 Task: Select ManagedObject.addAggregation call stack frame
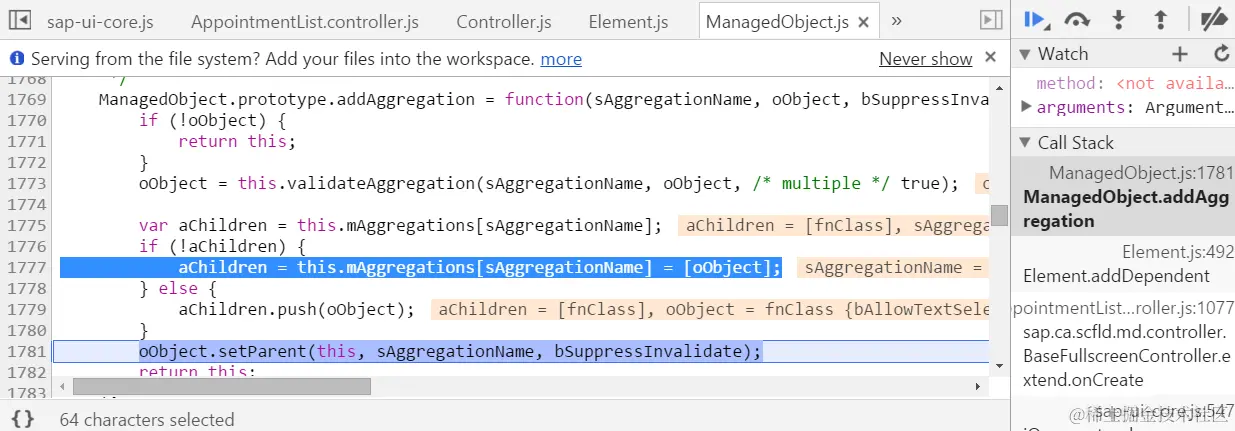click(x=1123, y=197)
